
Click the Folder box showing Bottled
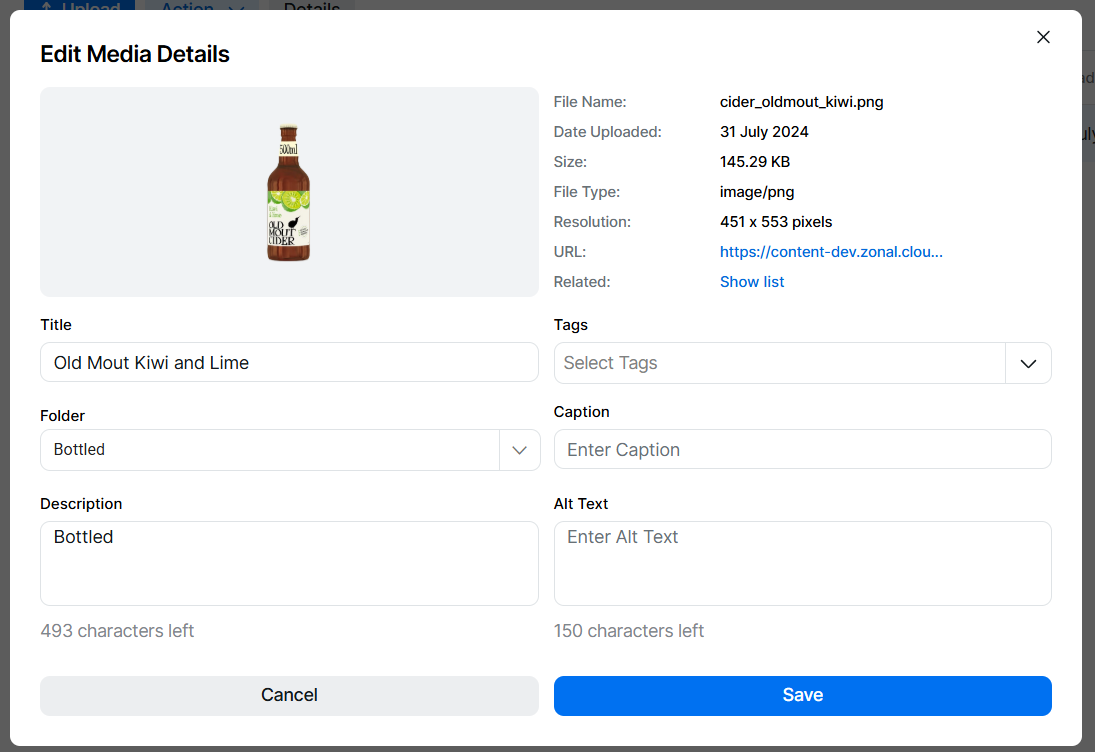[x=270, y=450]
